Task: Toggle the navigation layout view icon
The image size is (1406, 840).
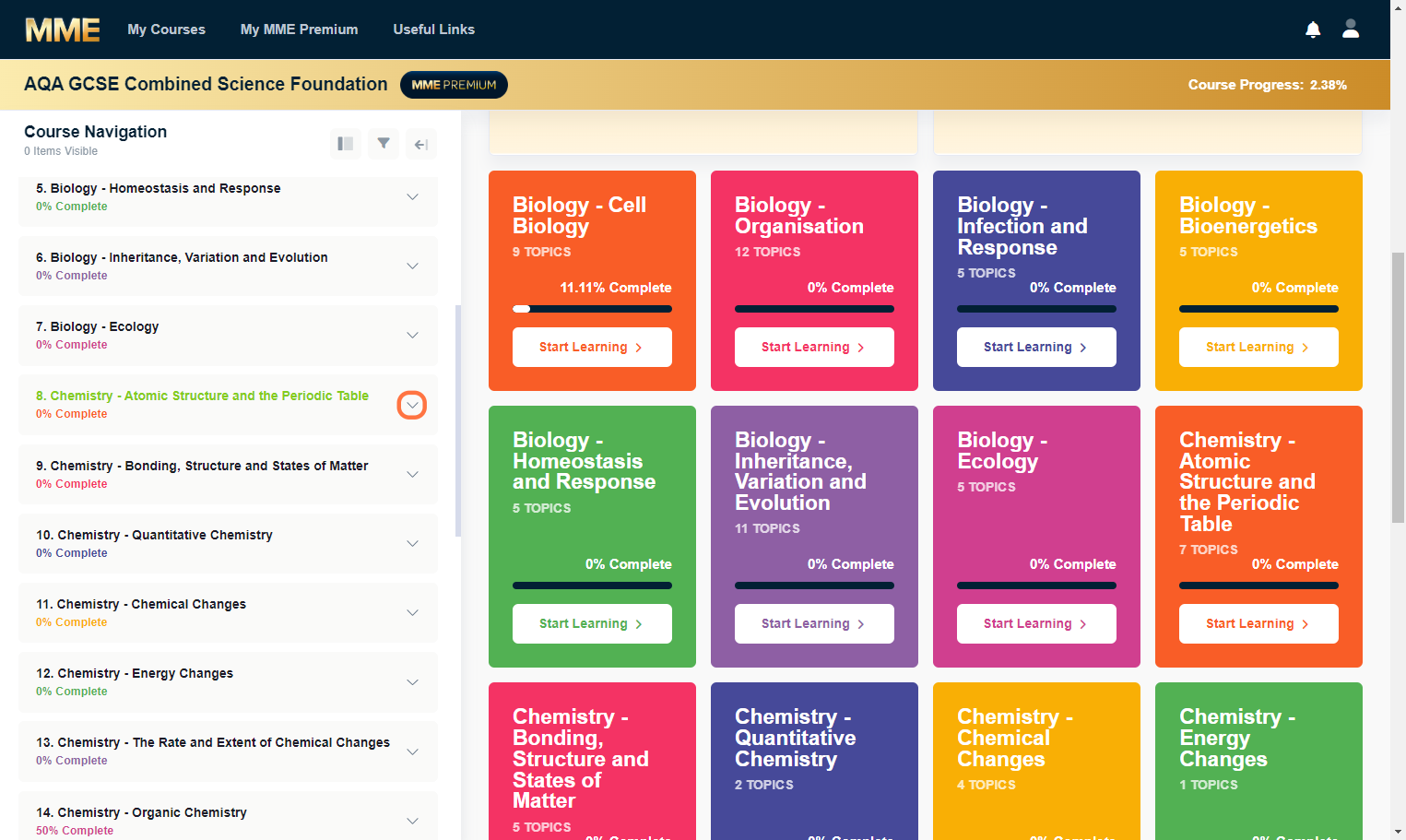Action: coord(346,144)
